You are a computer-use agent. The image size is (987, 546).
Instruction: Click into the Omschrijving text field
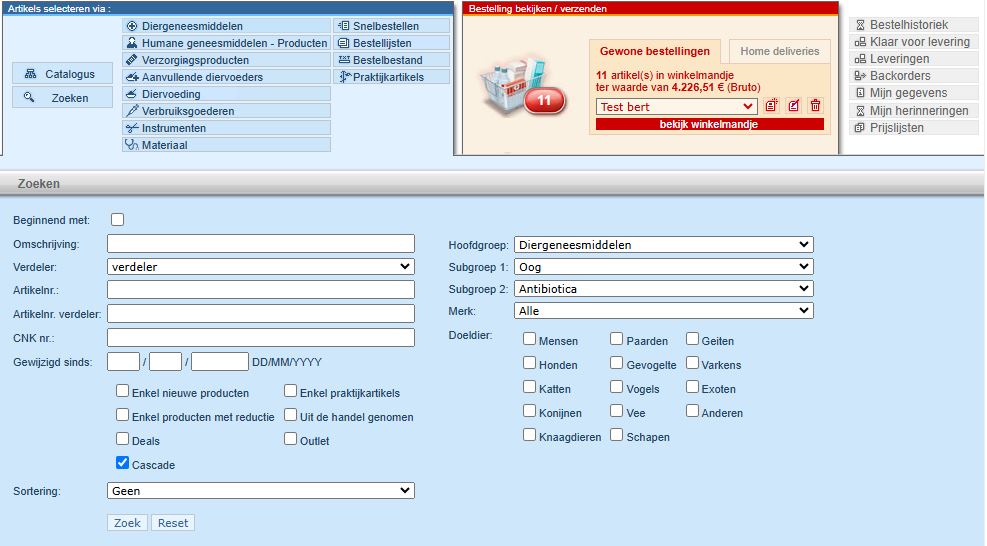260,244
